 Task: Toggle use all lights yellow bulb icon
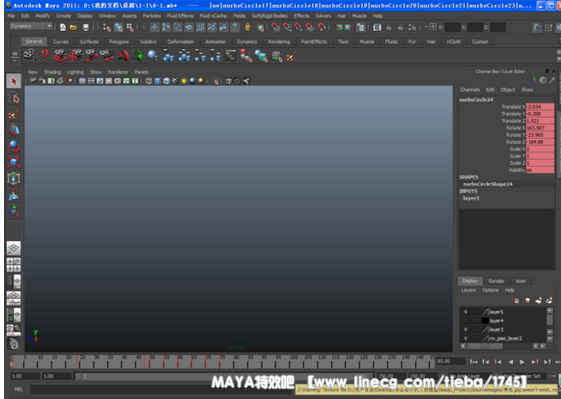[184, 81]
